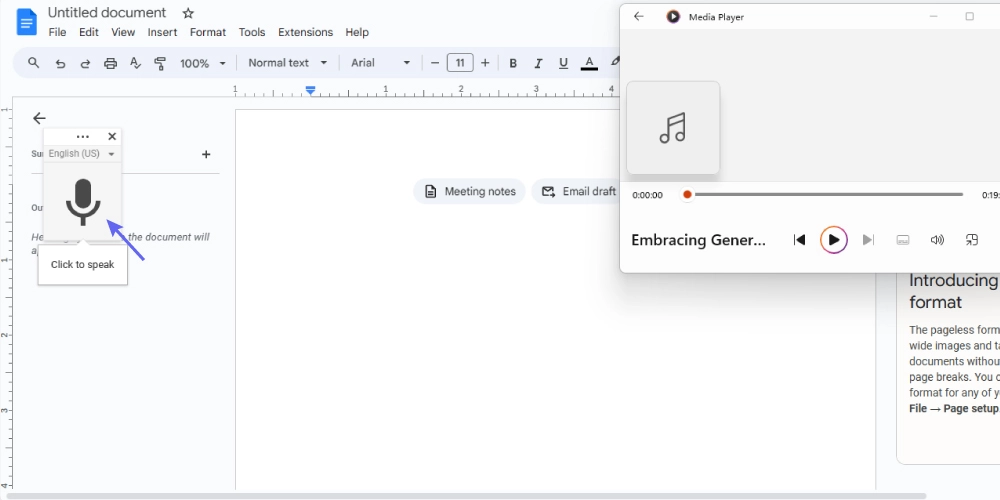The width and height of the screenshot is (1000, 500).
Task: Activate the paint format tool
Action: (x=160, y=63)
